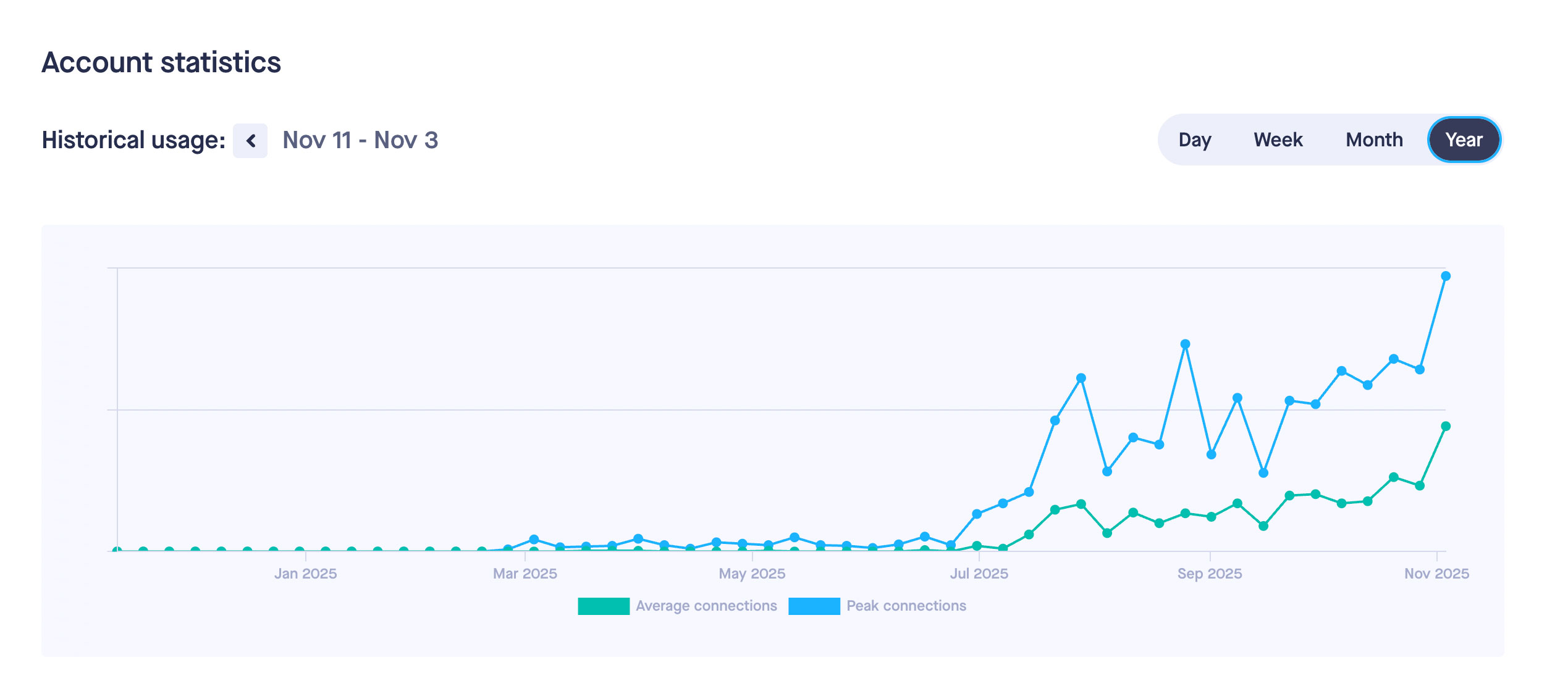The image size is (1568, 694).
Task: Toggle Peak connections legend swatch
Action: tap(814, 606)
